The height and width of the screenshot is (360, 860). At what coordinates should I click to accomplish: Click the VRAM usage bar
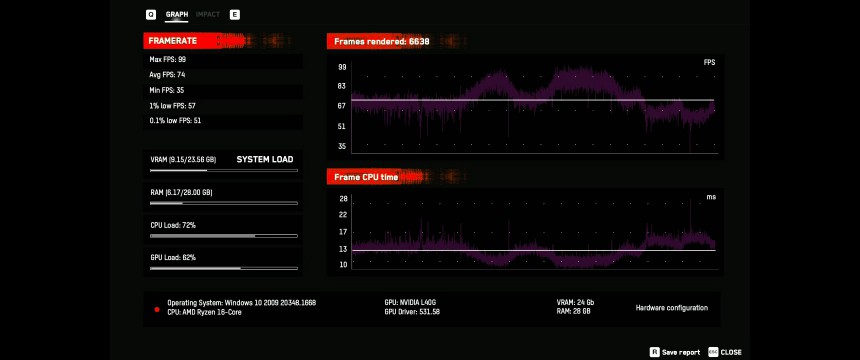tap(224, 171)
